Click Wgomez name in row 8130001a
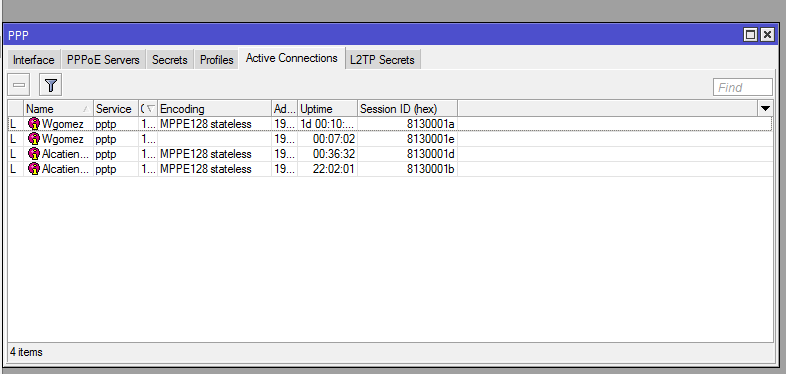Viewport: 786px width, 374px height. (63, 124)
